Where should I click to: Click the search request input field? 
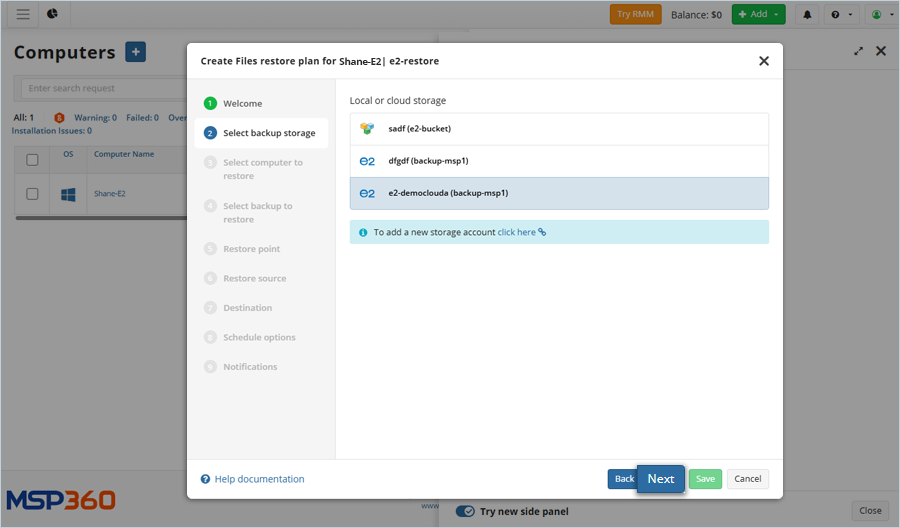100,88
